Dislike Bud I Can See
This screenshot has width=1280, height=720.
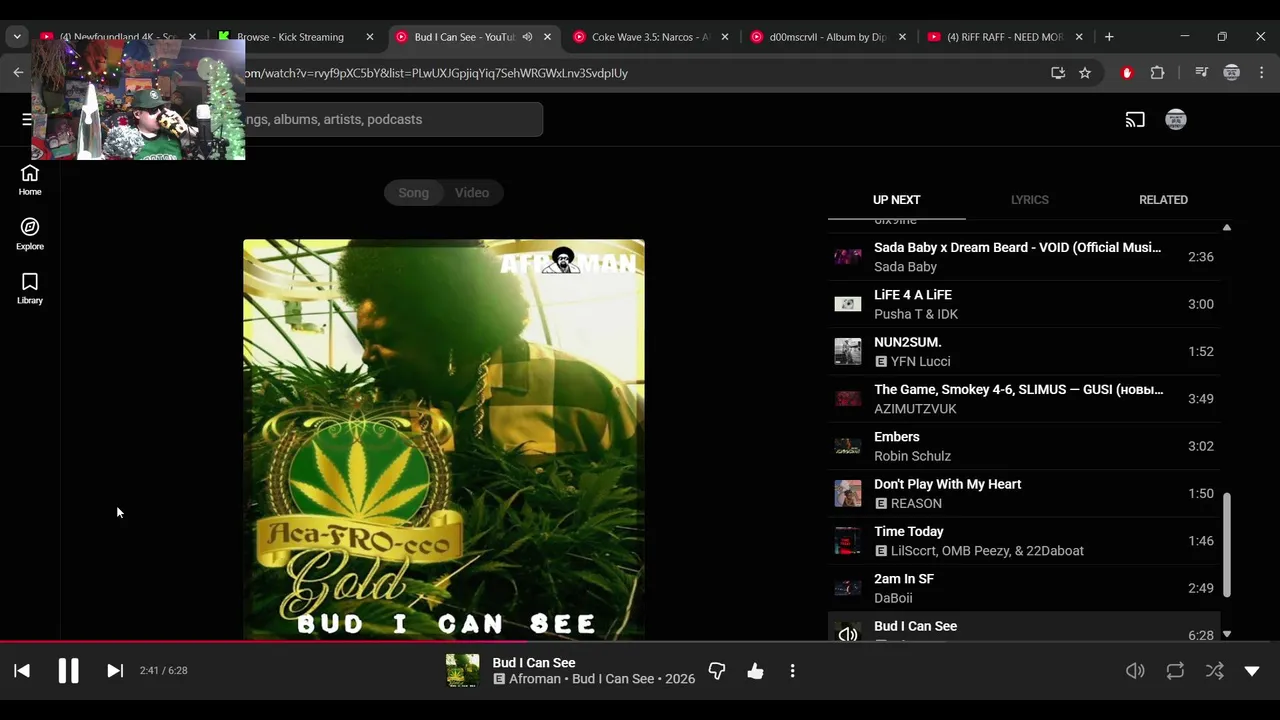717,671
